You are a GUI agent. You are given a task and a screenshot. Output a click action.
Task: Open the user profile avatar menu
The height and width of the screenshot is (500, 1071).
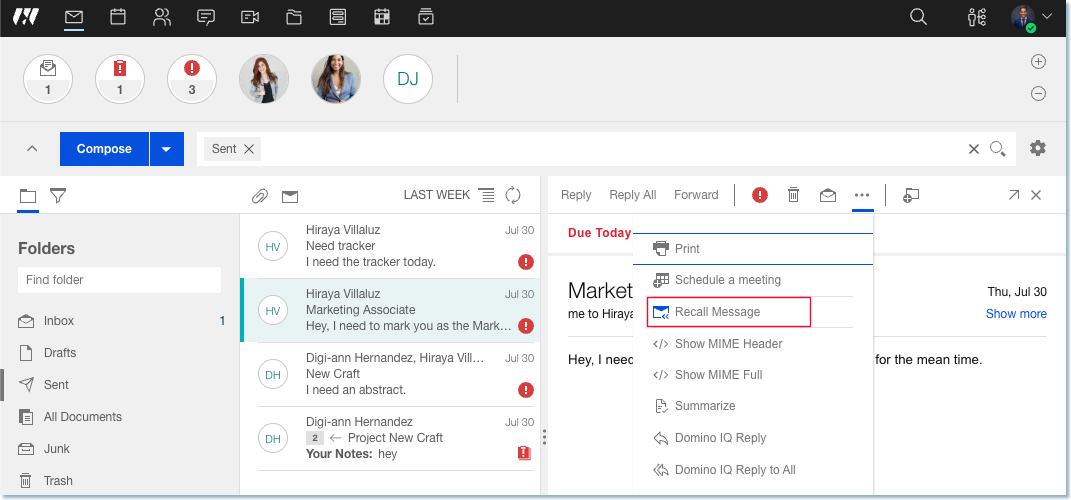1031,17
